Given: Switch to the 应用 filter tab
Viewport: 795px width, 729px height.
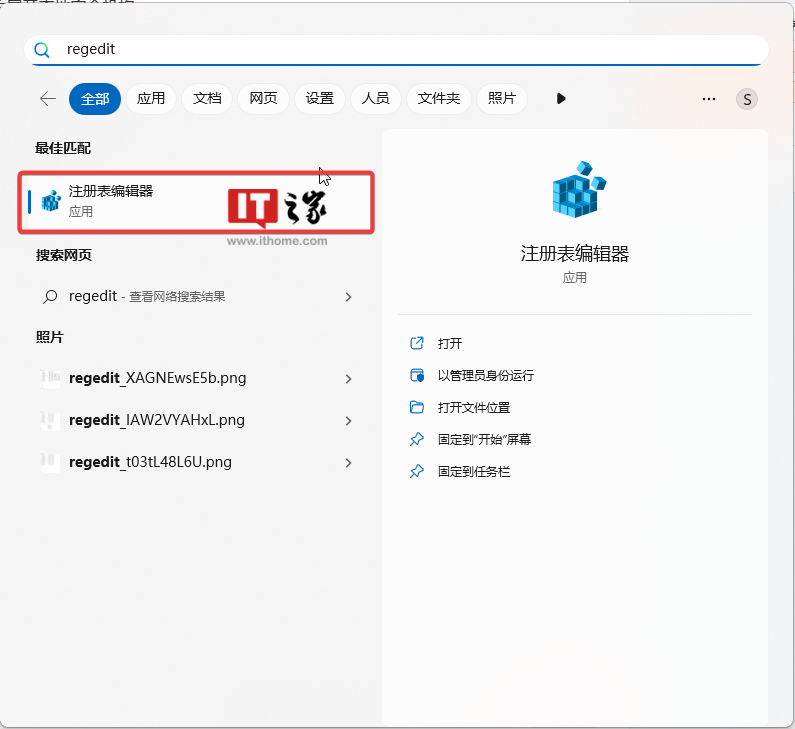Looking at the screenshot, I should (x=151, y=98).
